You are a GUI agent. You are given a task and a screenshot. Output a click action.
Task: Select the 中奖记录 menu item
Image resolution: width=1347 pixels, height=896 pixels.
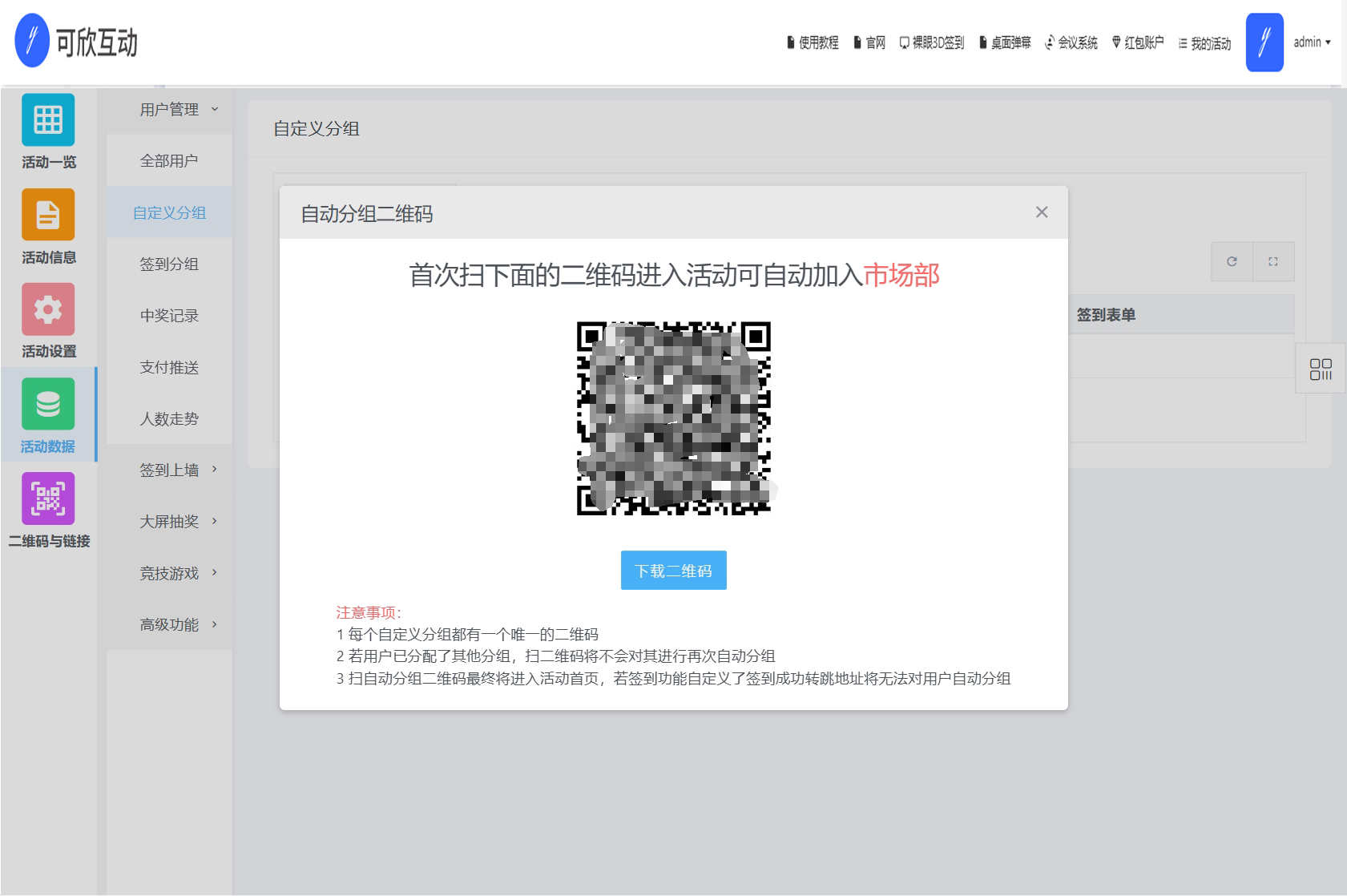tap(169, 316)
